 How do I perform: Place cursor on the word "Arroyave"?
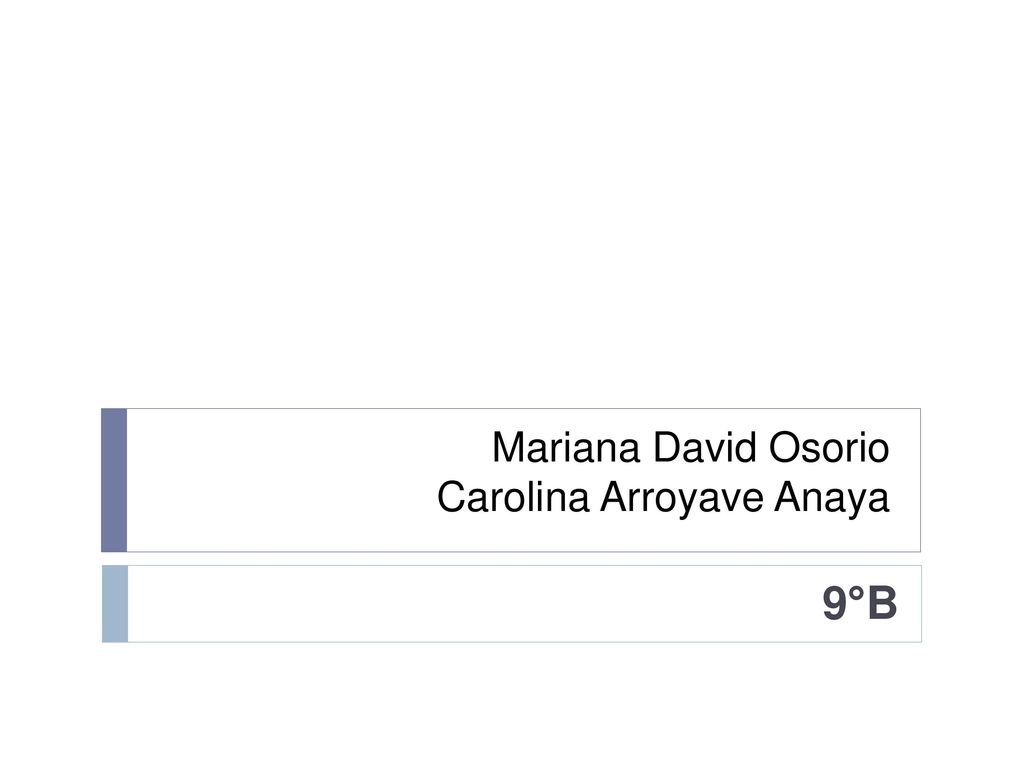[x=682, y=499]
